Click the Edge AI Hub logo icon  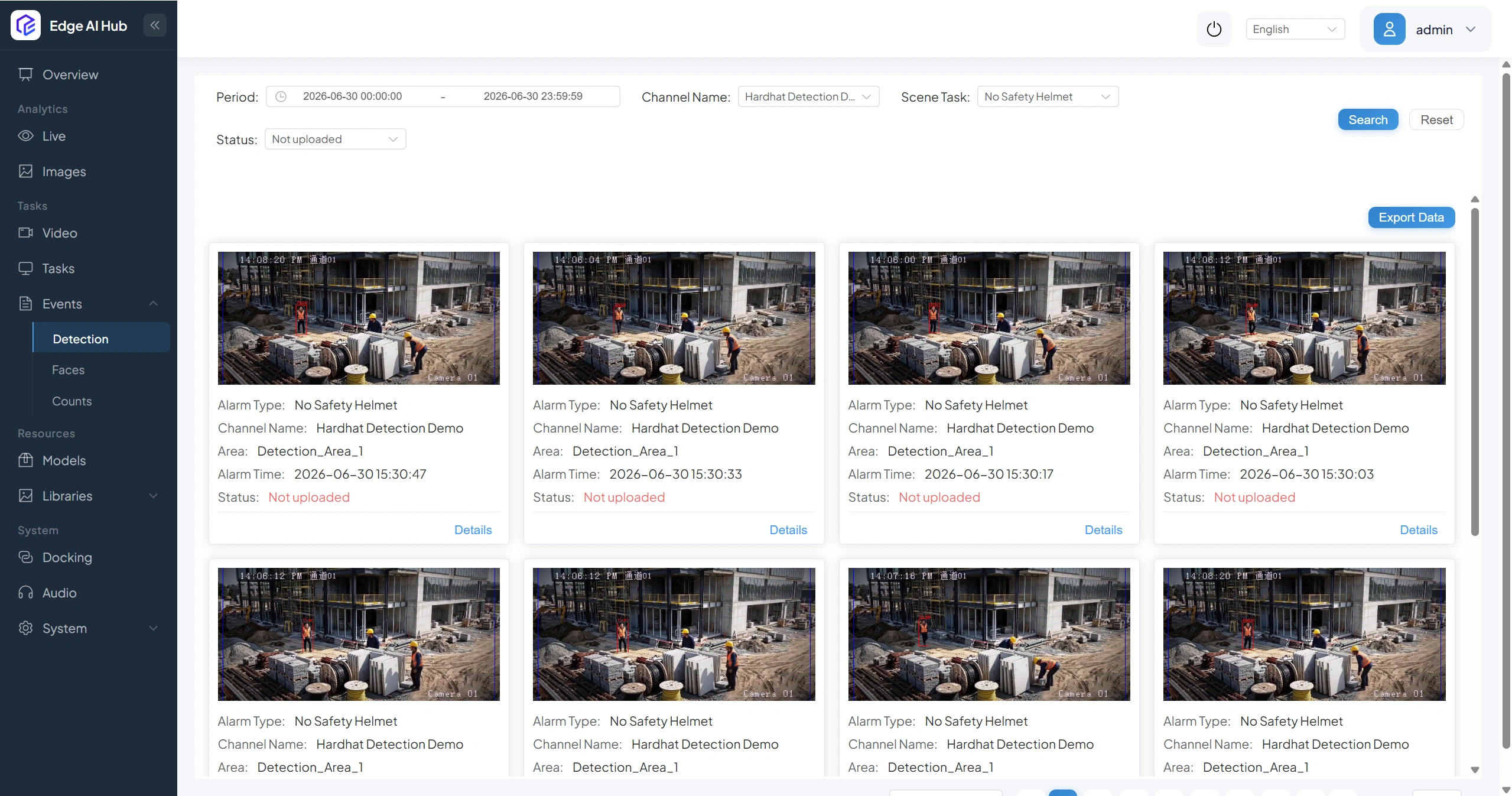click(25, 25)
